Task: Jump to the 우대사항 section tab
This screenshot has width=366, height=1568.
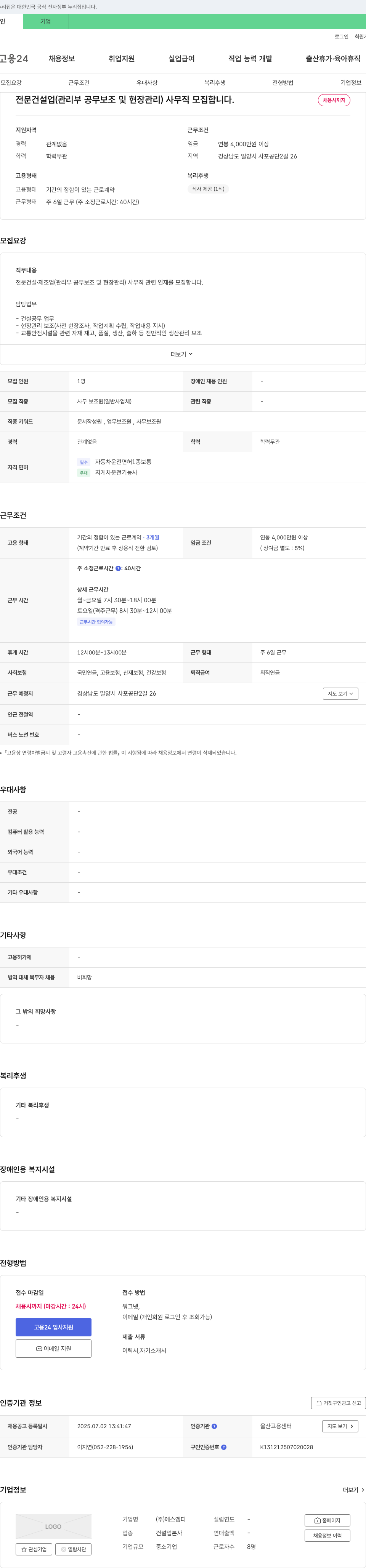Action: pos(147,83)
